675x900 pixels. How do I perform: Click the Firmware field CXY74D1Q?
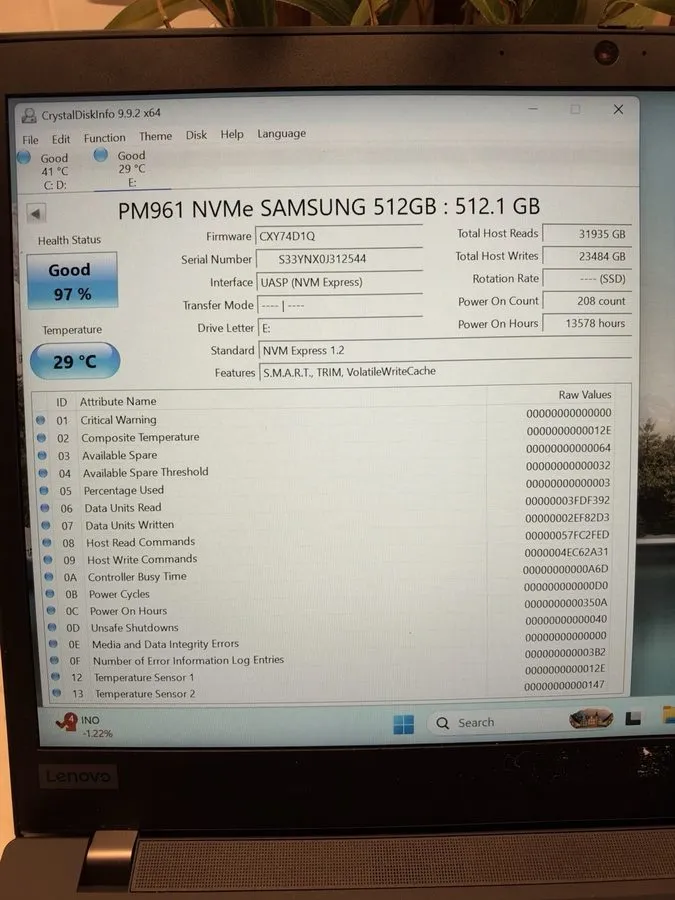[339, 236]
